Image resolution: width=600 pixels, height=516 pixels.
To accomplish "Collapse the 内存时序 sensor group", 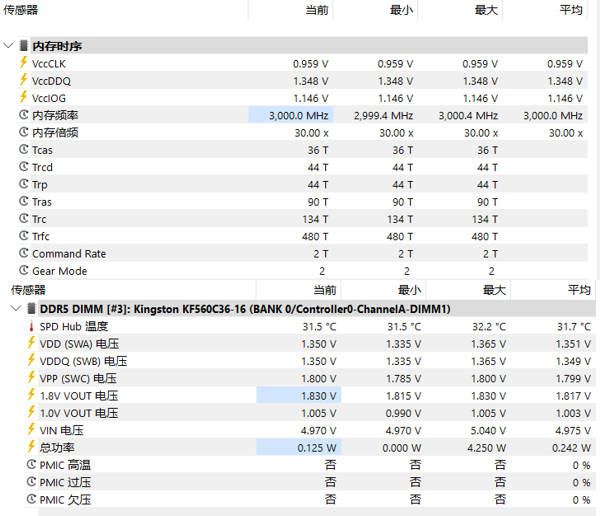I will [8, 46].
